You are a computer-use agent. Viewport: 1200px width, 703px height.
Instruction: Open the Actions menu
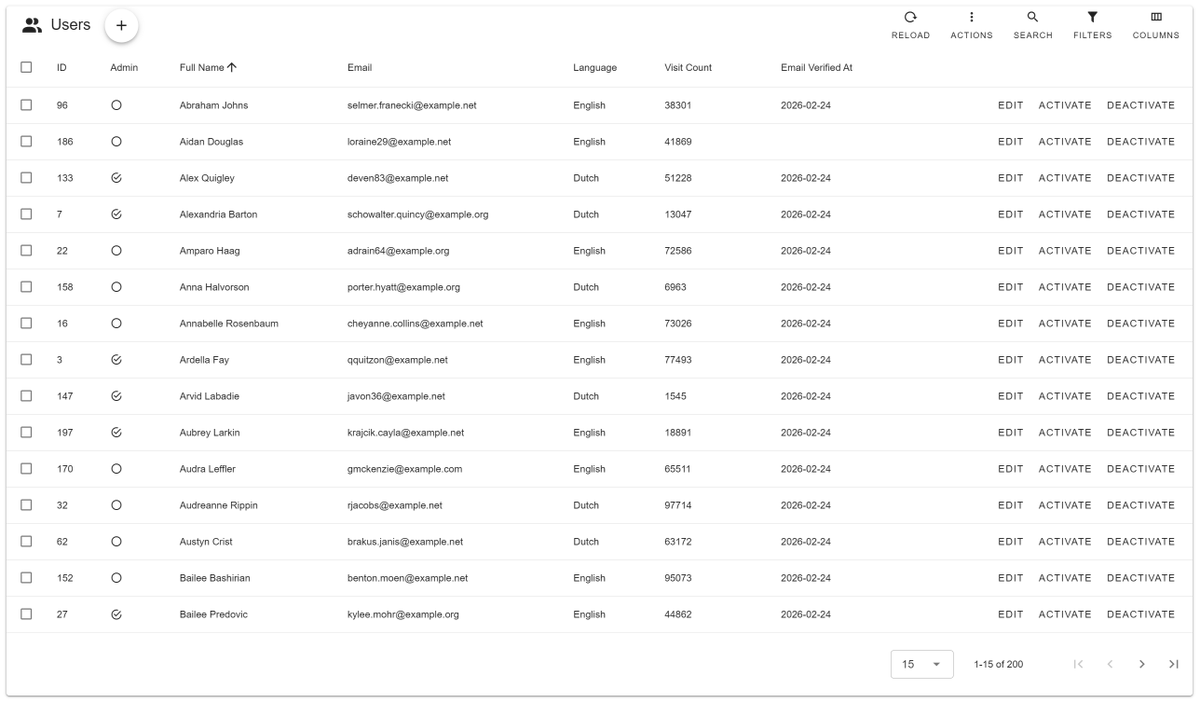pos(971,26)
